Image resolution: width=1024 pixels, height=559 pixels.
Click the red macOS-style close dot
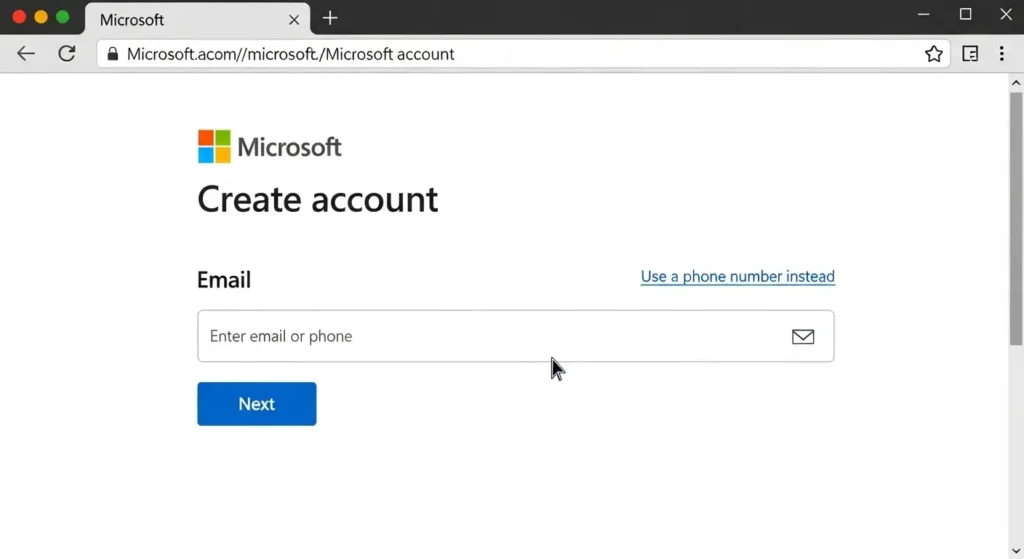(19, 17)
